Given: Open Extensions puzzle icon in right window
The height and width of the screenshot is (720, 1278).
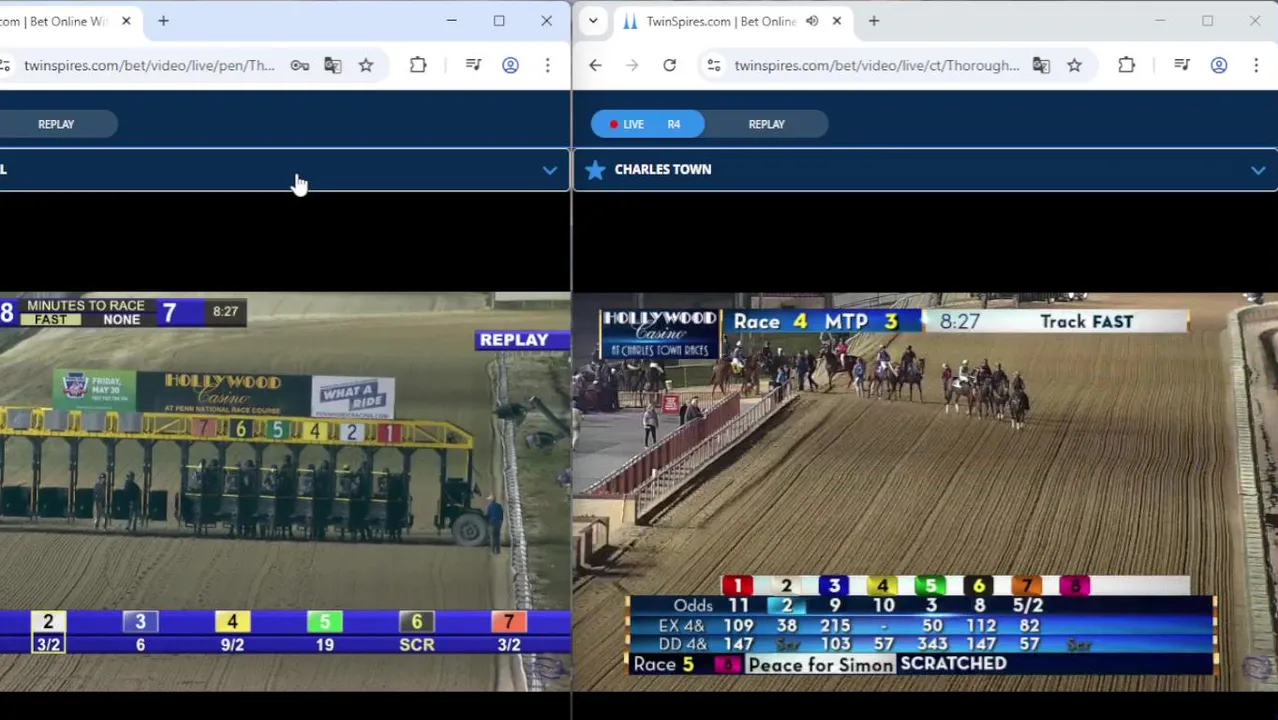Looking at the screenshot, I should (1126, 65).
